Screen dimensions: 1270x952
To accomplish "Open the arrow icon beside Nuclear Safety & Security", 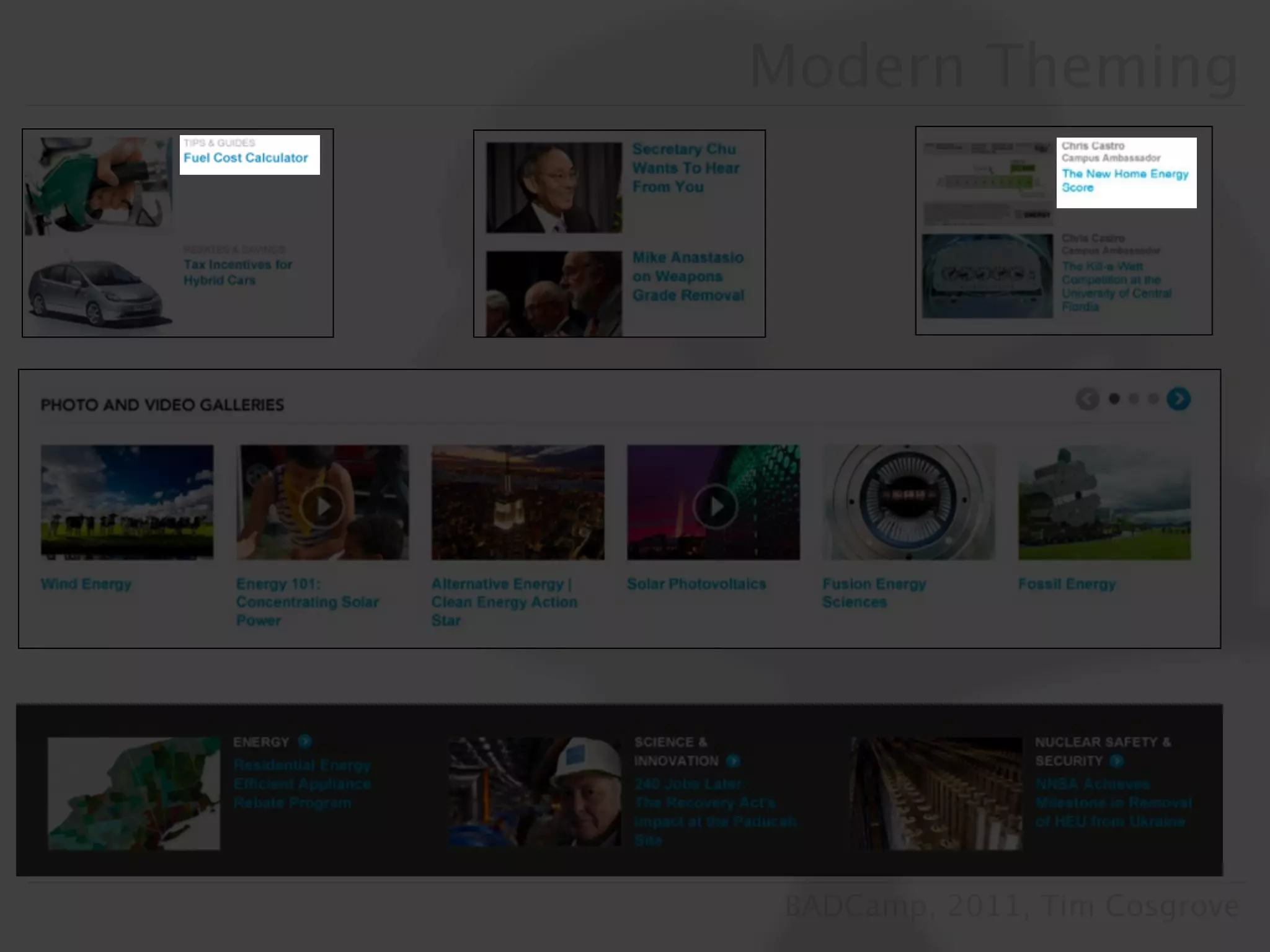I will point(1117,760).
